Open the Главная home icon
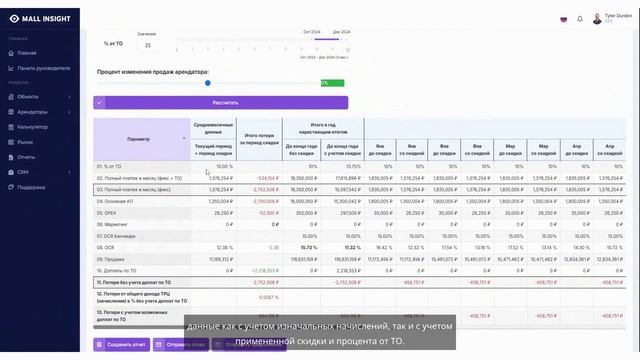Screen dimensions: 640x360 tap(11, 53)
